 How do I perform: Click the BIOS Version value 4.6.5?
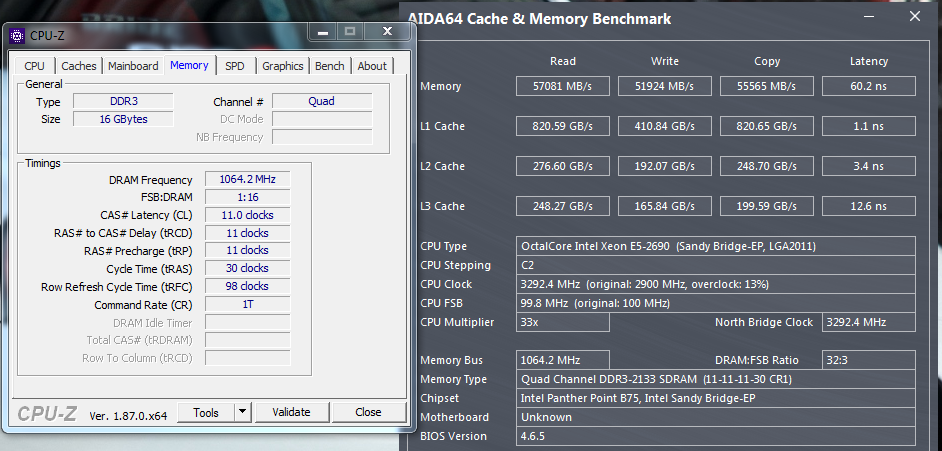pyautogui.click(x=716, y=436)
